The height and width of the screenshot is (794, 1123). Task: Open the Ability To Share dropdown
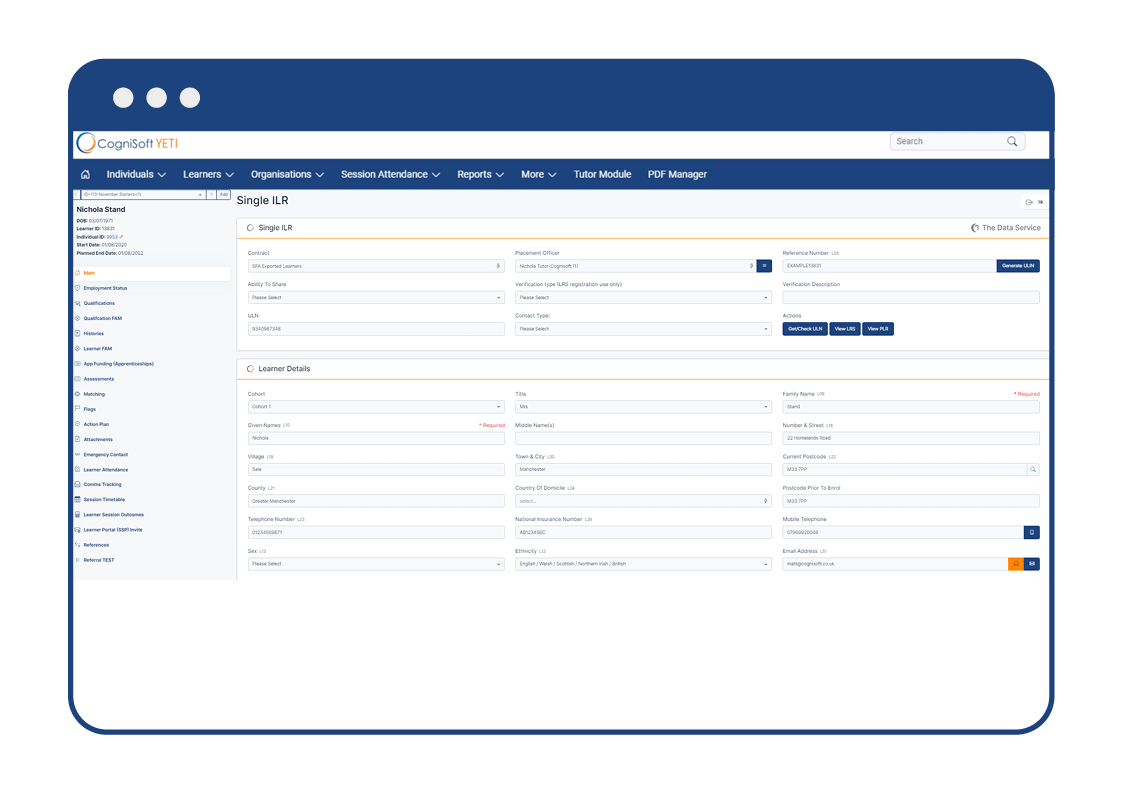[x=376, y=298]
